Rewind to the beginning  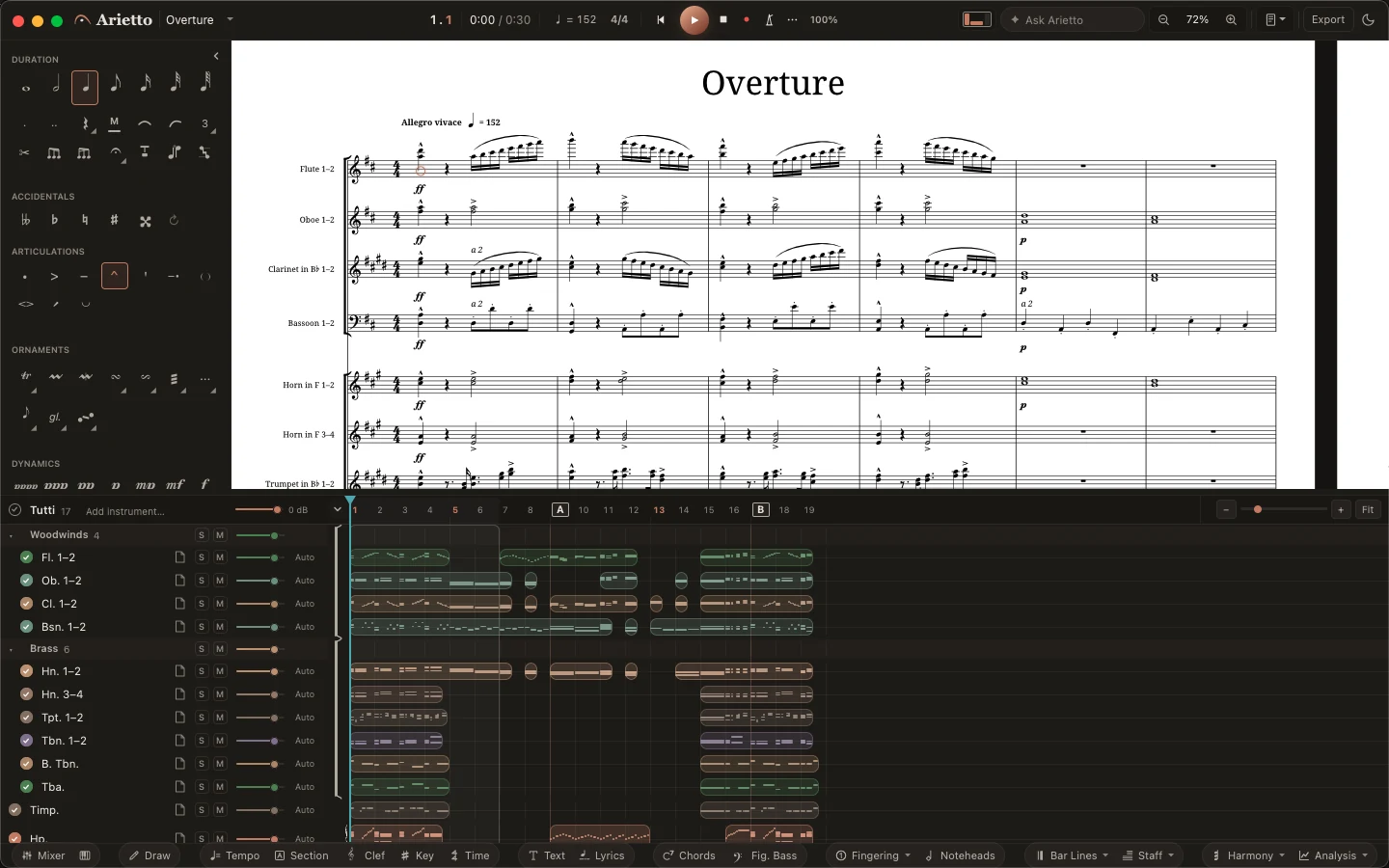(x=661, y=20)
